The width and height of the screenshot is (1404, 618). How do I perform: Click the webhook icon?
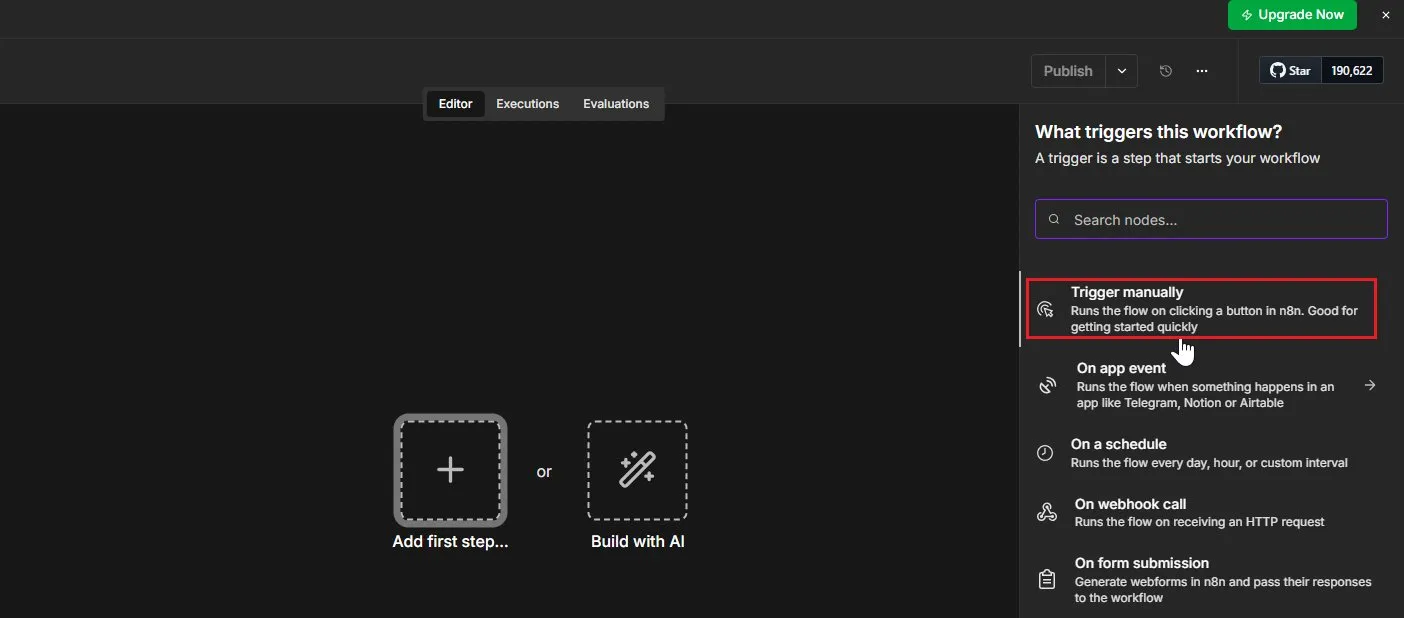(x=1047, y=513)
